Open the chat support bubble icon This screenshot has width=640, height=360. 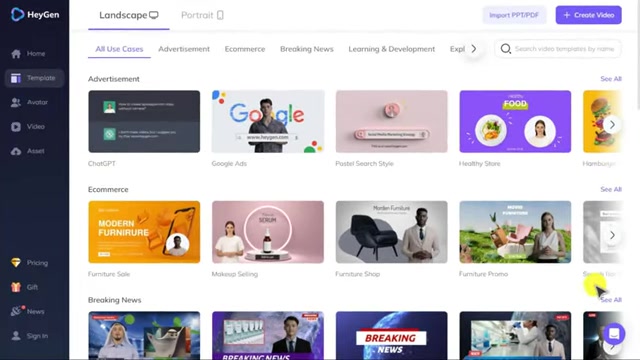point(614,334)
